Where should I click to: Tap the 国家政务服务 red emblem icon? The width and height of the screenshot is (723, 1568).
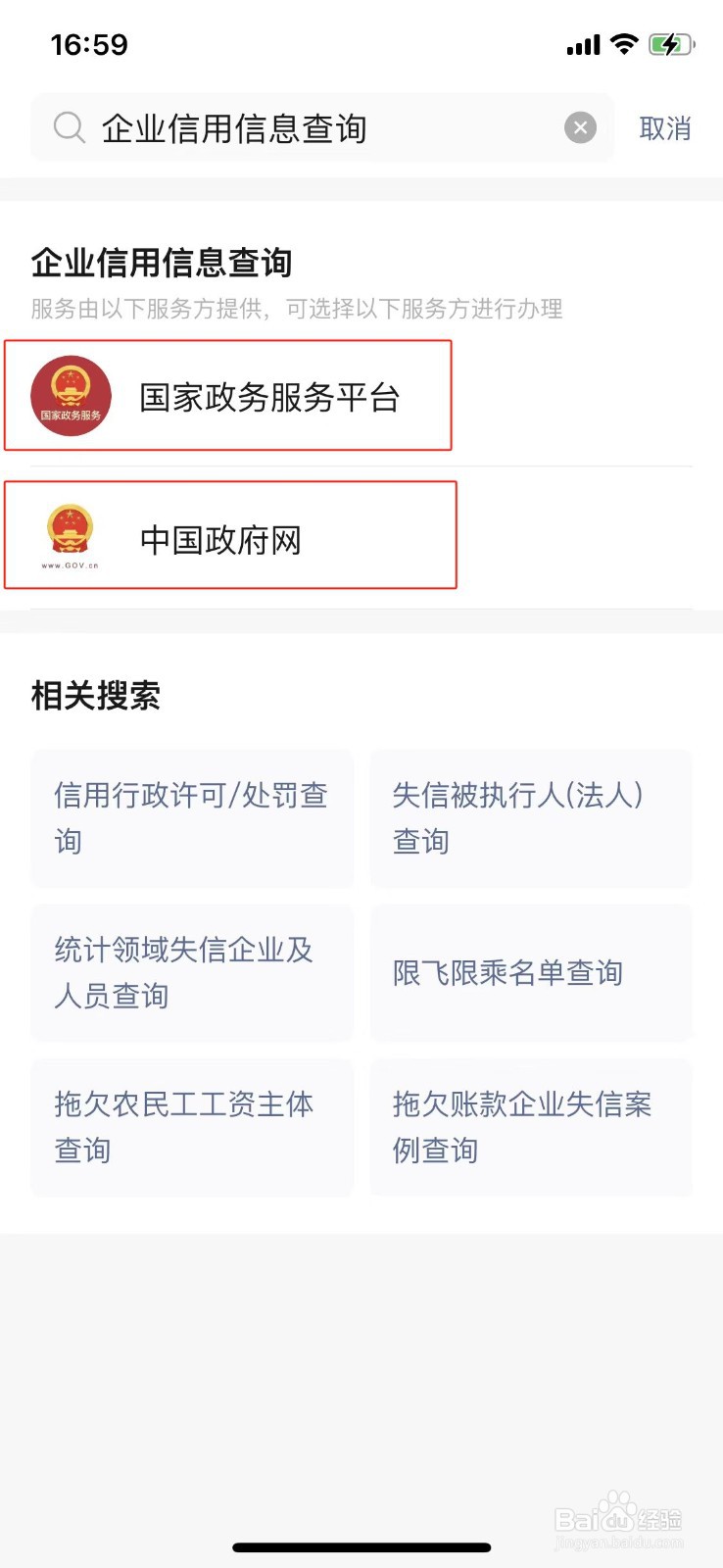coord(71,396)
